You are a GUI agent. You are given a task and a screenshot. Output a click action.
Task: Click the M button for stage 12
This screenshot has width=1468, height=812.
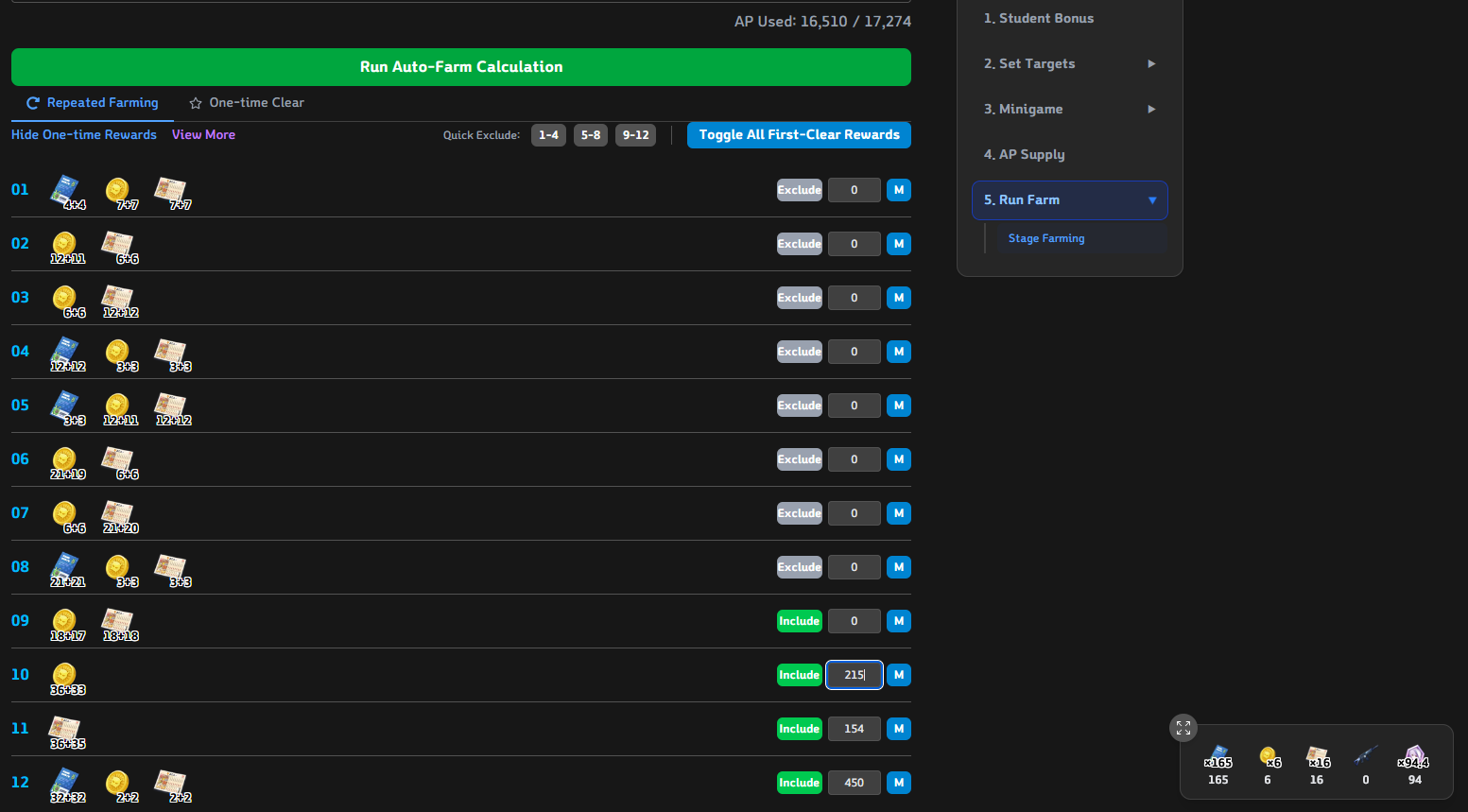click(899, 783)
